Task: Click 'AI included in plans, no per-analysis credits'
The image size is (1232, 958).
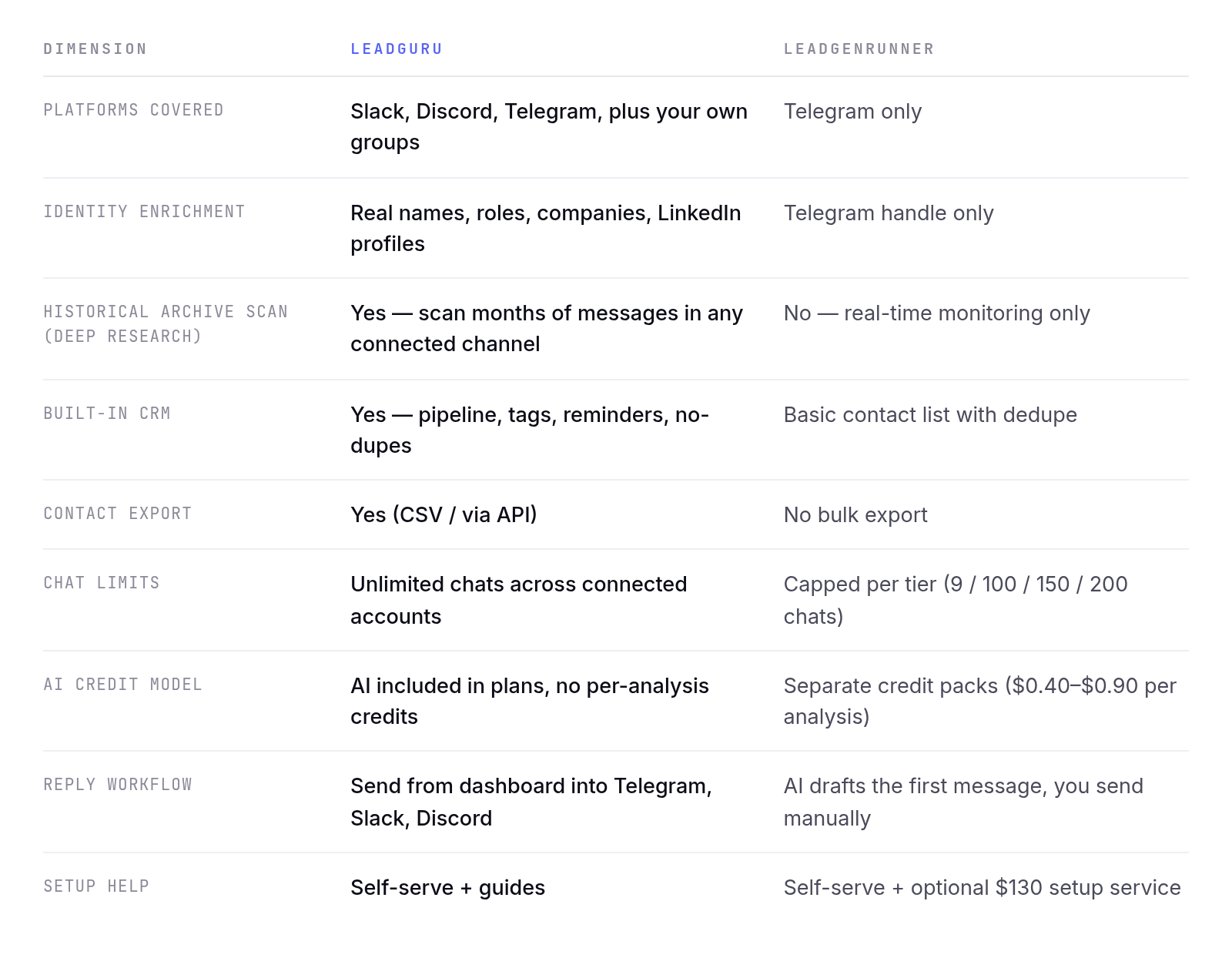Action: tap(530, 702)
